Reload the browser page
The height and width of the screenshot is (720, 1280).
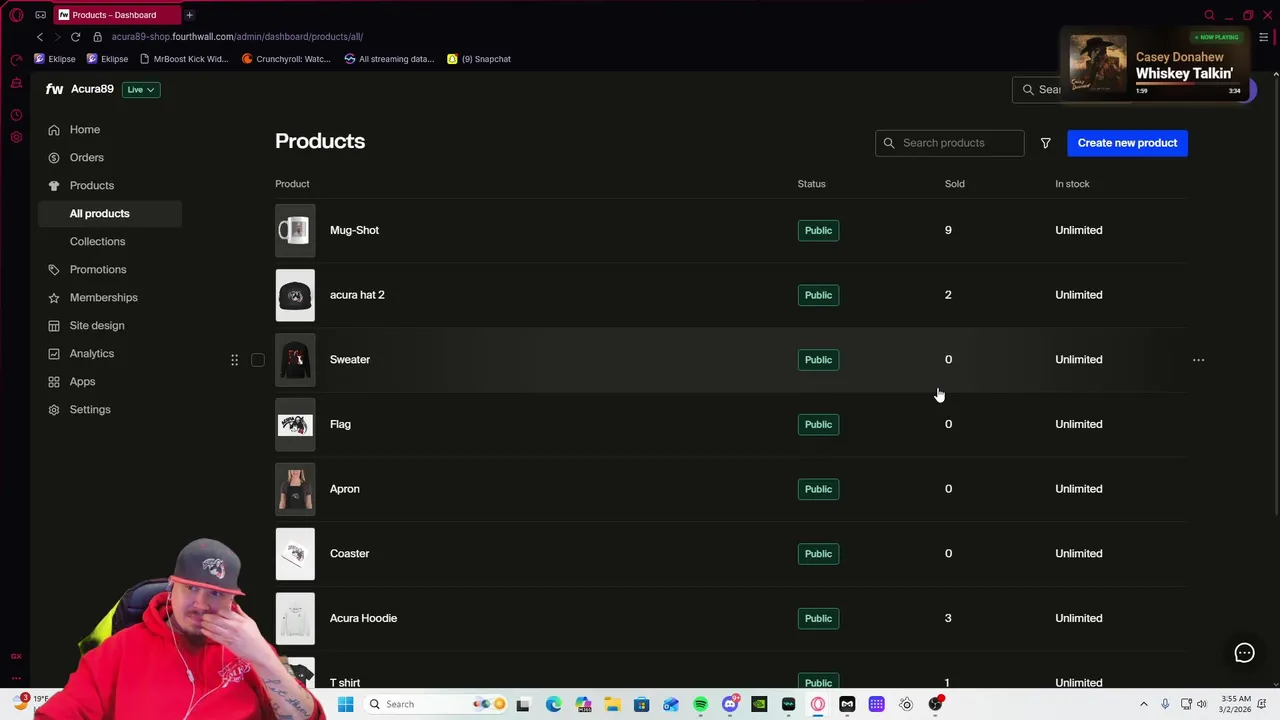click(75, 37)
